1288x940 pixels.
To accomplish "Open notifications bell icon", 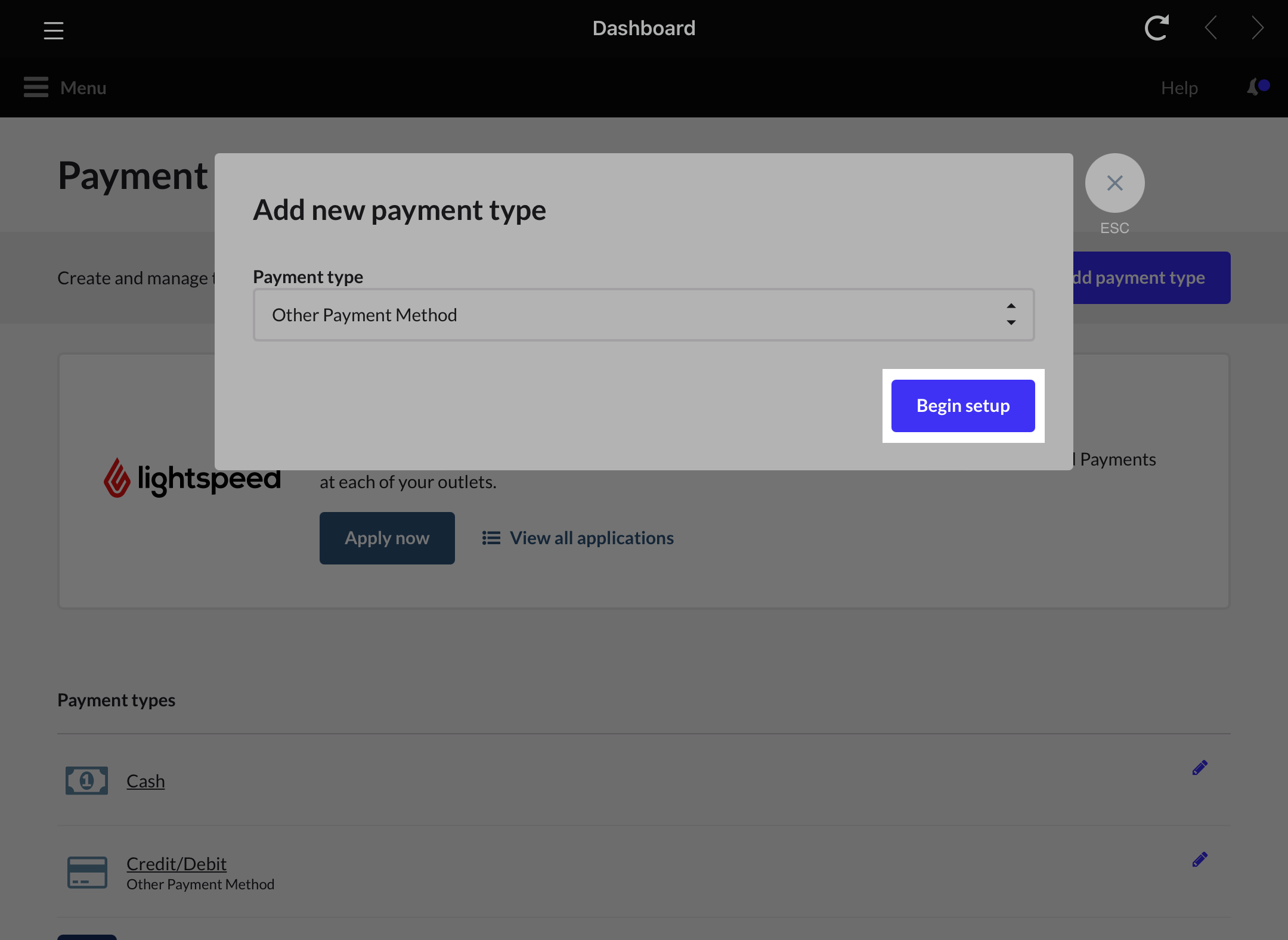I will click(1257, 87).
